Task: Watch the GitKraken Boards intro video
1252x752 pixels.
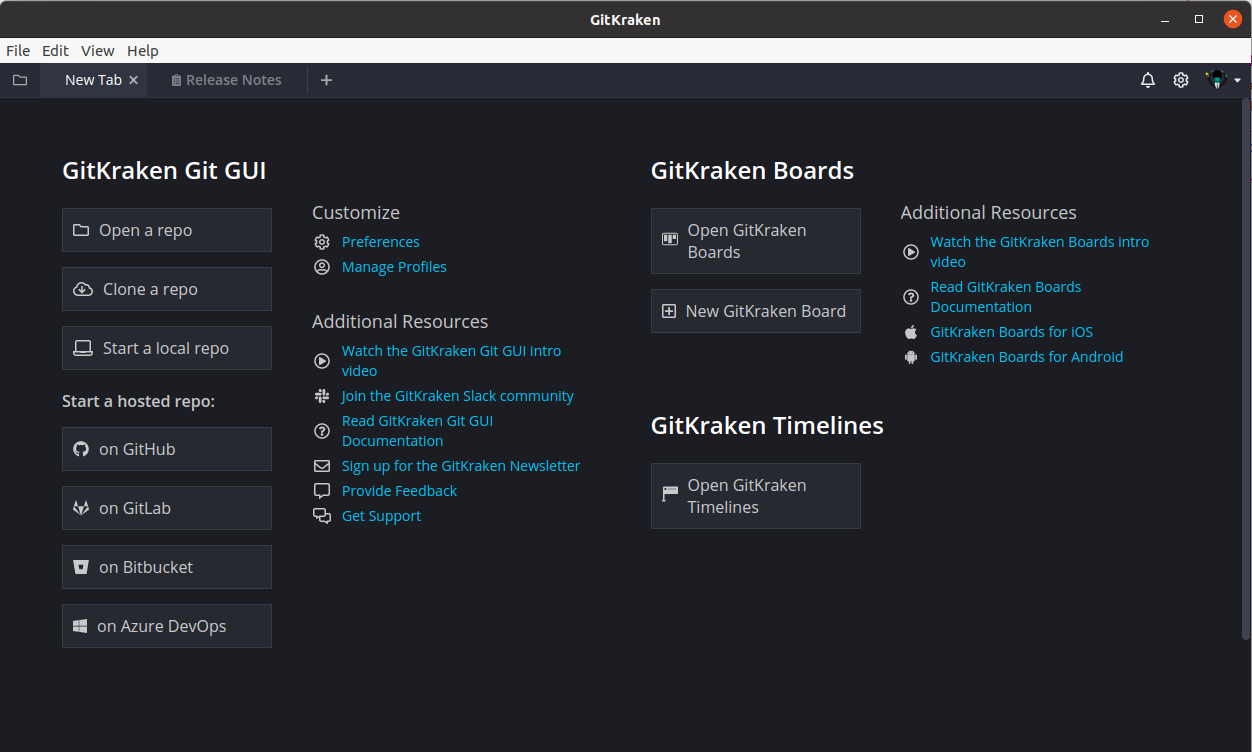Action: (x=1040, y=252)
